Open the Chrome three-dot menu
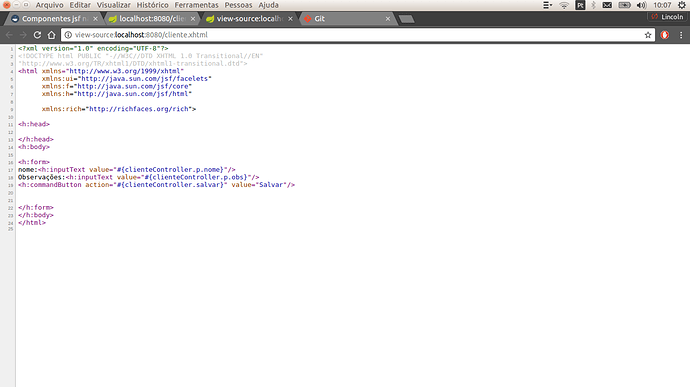This screenshot has width=690, height=387. [681, 35]
